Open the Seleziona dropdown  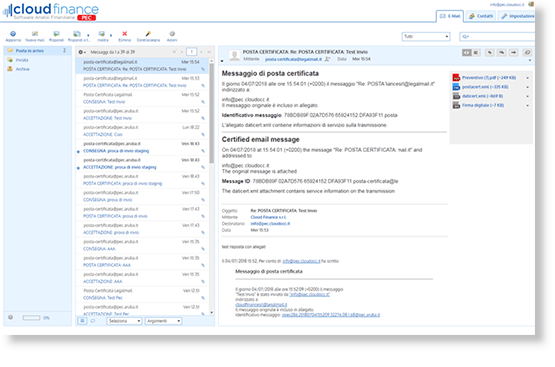124,321
